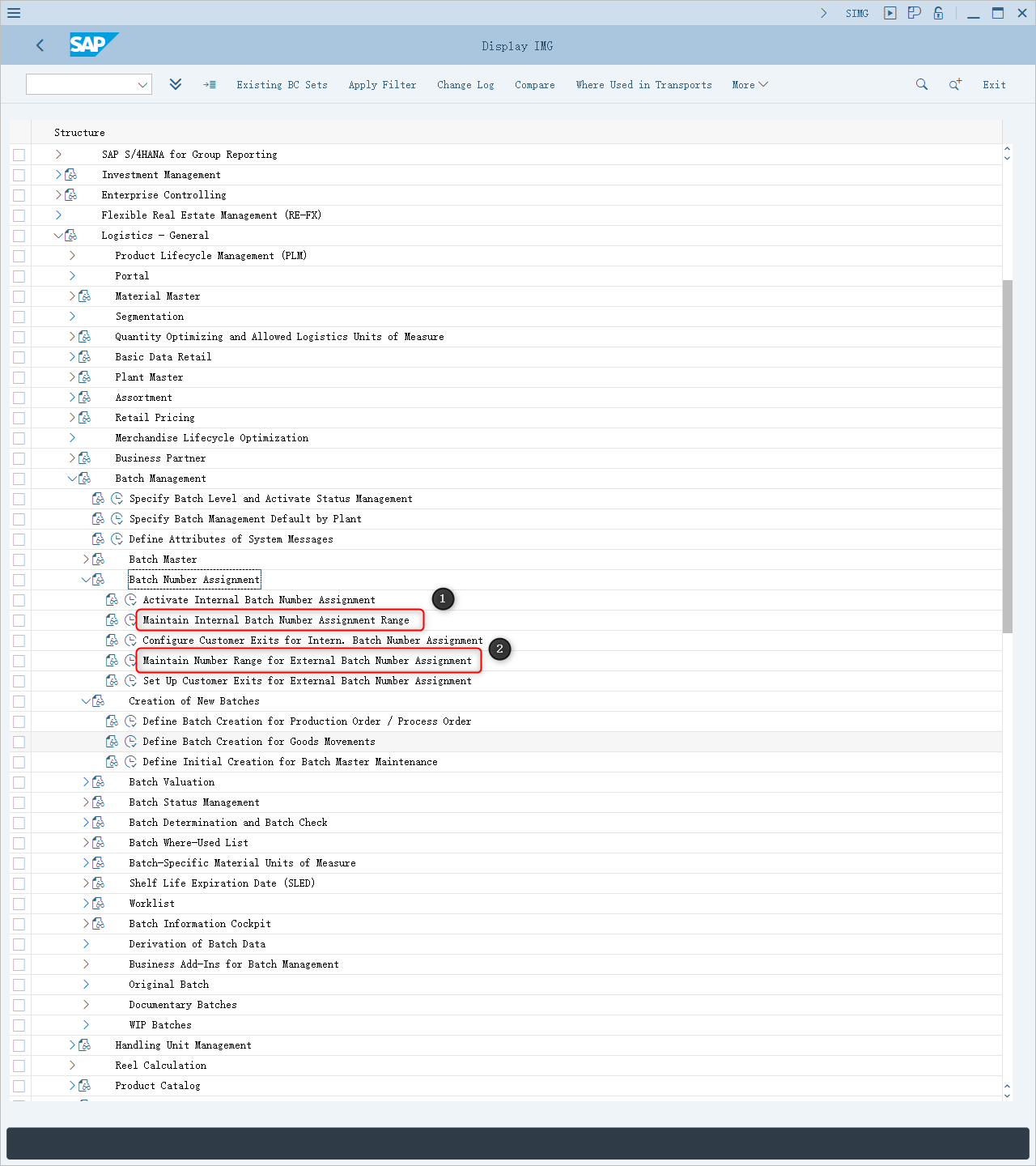Click execute icon for Define Attributes of System Messages
Image resolution: width=1036 pixels, height=1166 pixels.
pos(117,539)
